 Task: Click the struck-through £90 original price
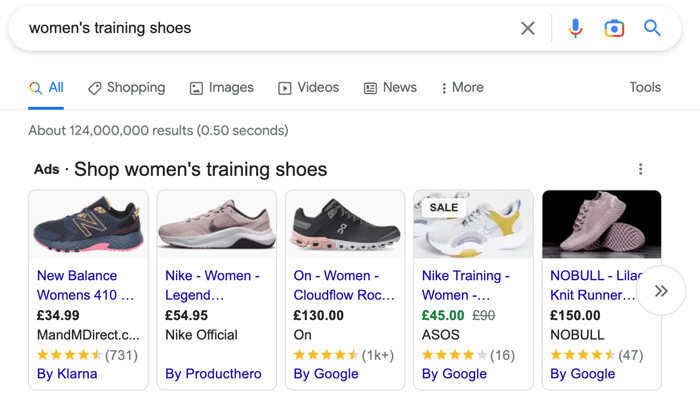point(483,315)
